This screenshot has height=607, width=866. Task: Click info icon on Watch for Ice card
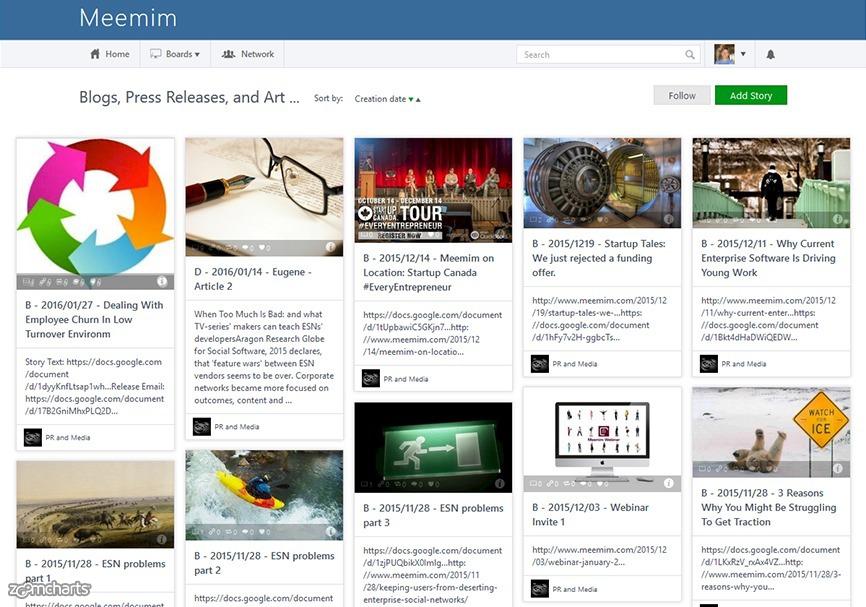pyautogui.click(x=838, y=469)
